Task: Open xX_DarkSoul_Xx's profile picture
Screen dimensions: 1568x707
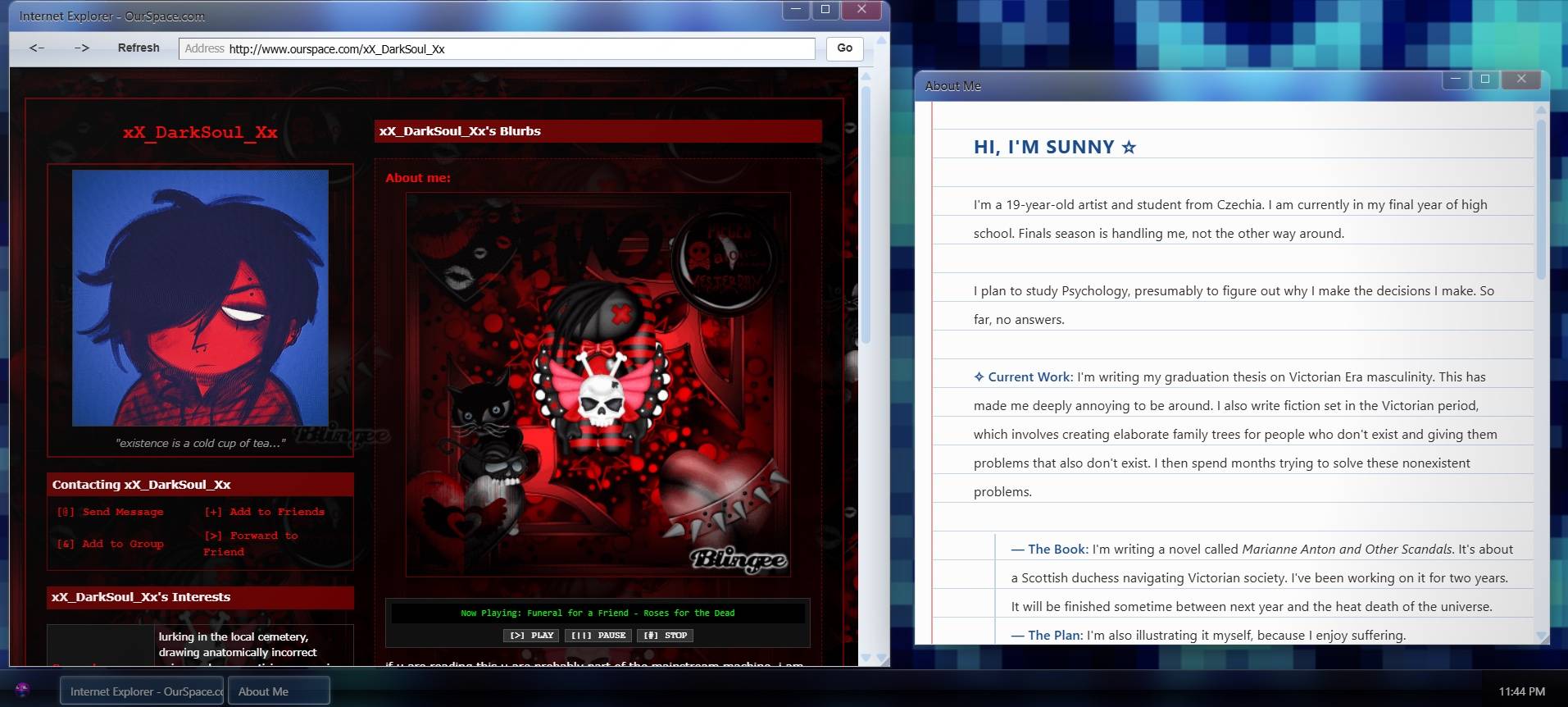Action: 200,298
